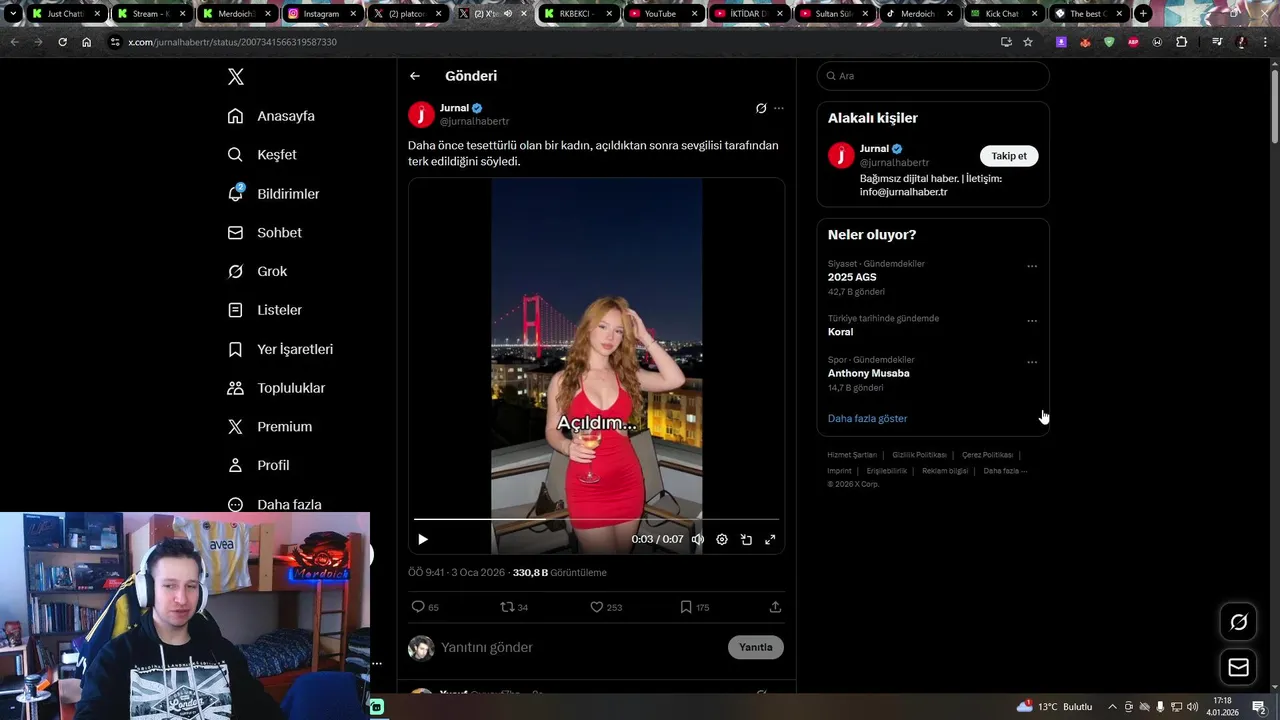
Task: Open more options for the Koral trend
Action: tap(1032, 321)
